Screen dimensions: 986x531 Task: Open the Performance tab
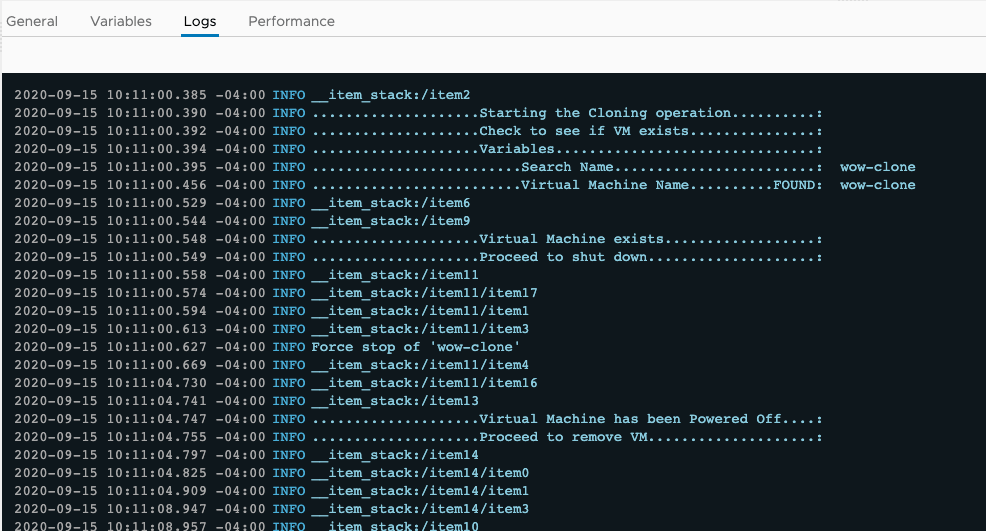pos(291,21)
